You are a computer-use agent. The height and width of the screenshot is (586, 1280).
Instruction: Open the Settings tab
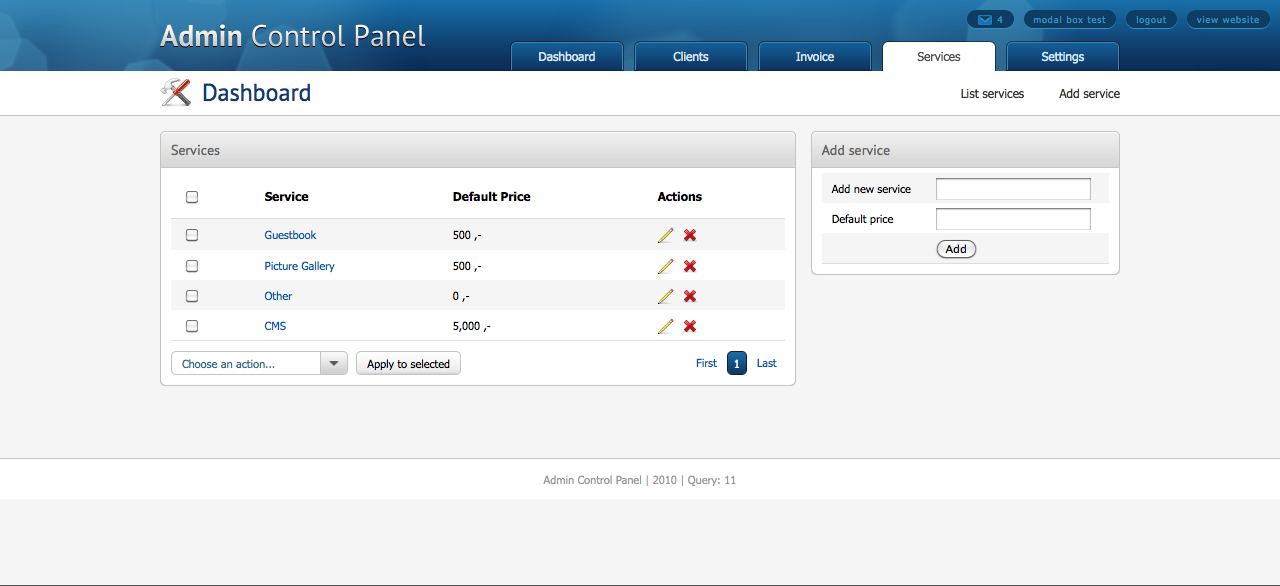click(1063, 57)
